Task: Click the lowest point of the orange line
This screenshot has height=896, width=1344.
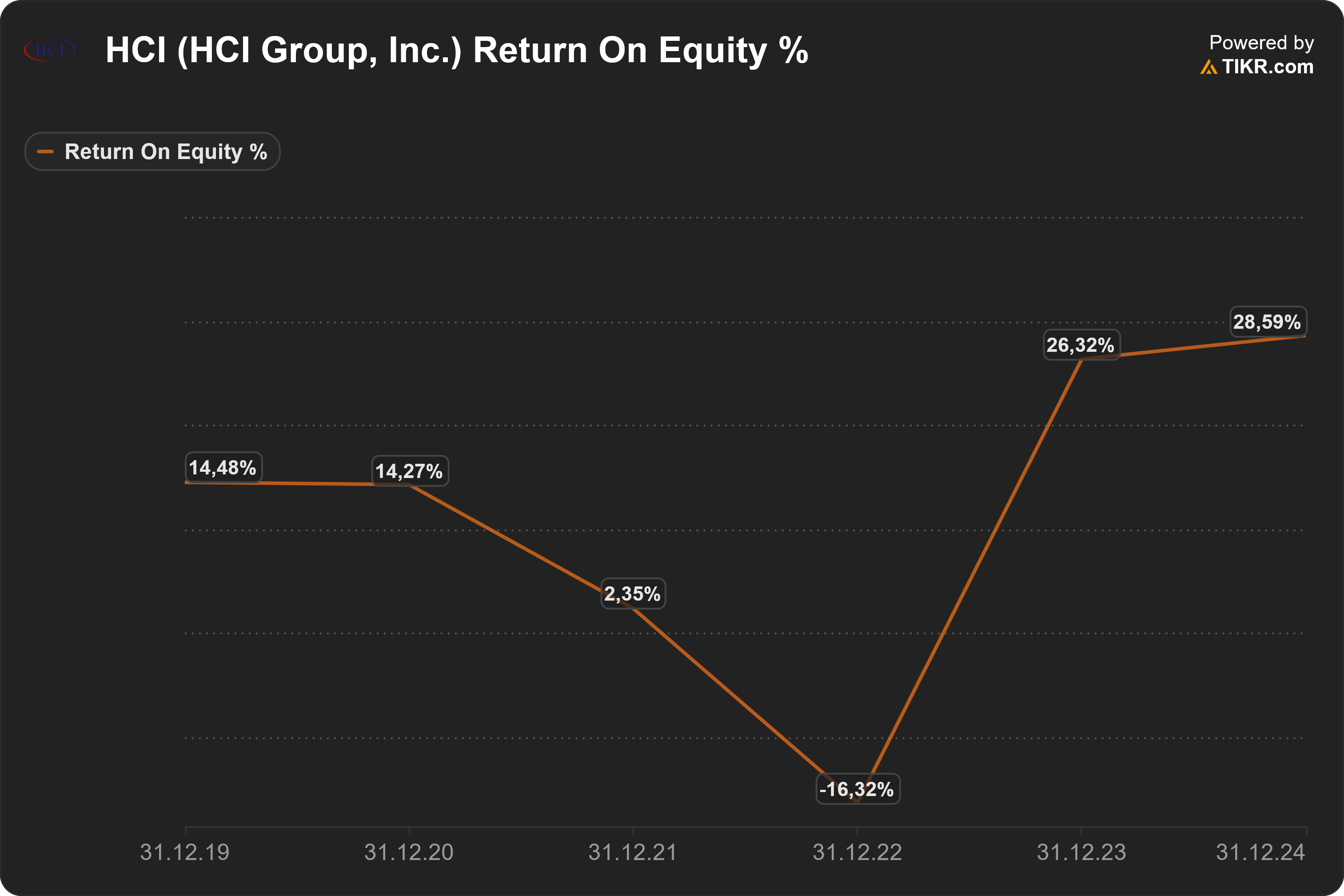Action: coord(857,803)
